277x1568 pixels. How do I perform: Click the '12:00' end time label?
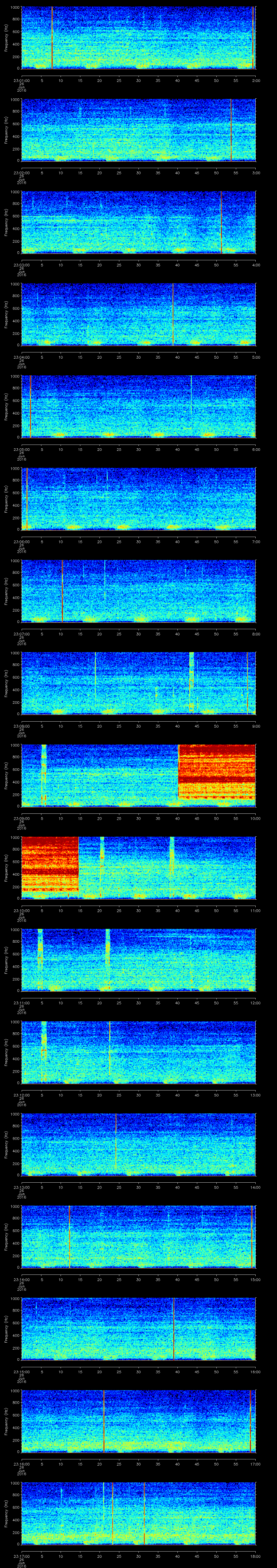[255, 1003]
